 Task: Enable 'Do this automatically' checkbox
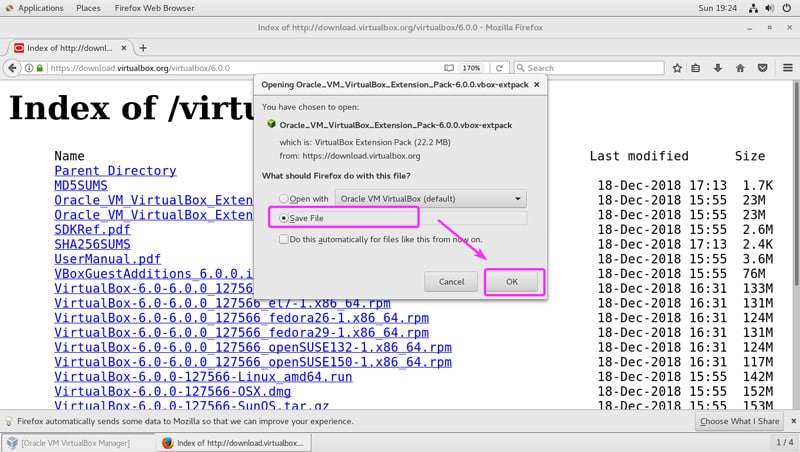(284, 240)
